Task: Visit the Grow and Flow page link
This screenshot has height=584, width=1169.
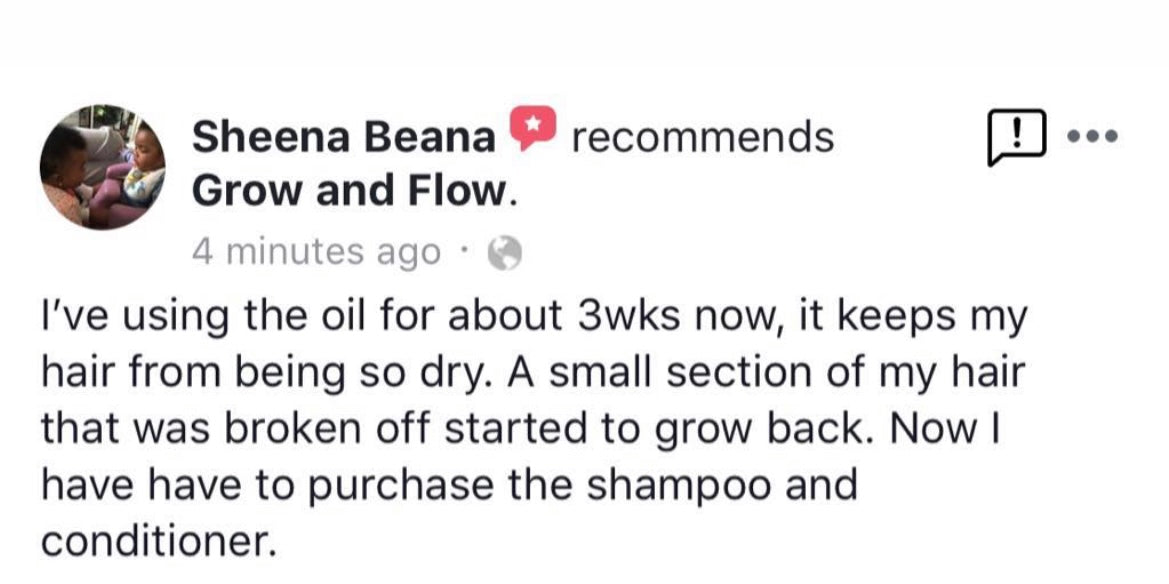Action: (x=354, y=190)
